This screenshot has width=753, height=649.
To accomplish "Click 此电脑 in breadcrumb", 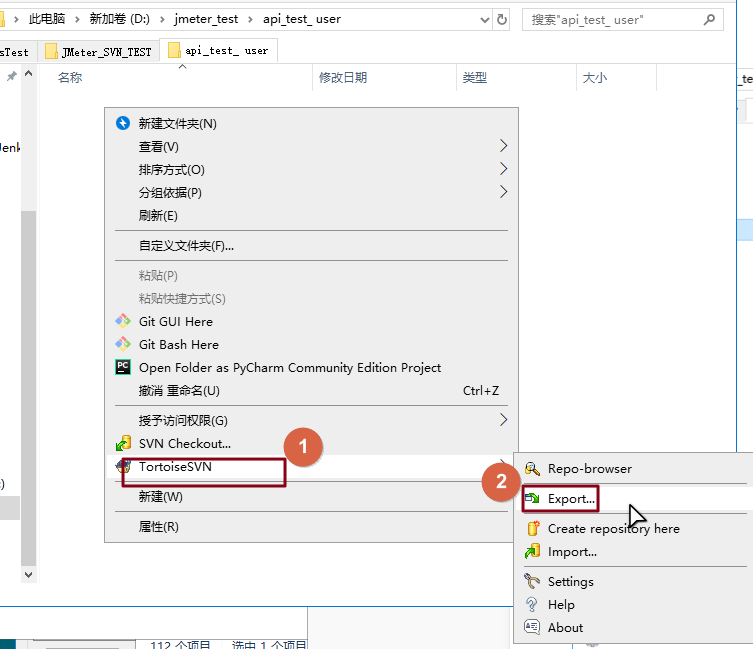I will (47, 19).
